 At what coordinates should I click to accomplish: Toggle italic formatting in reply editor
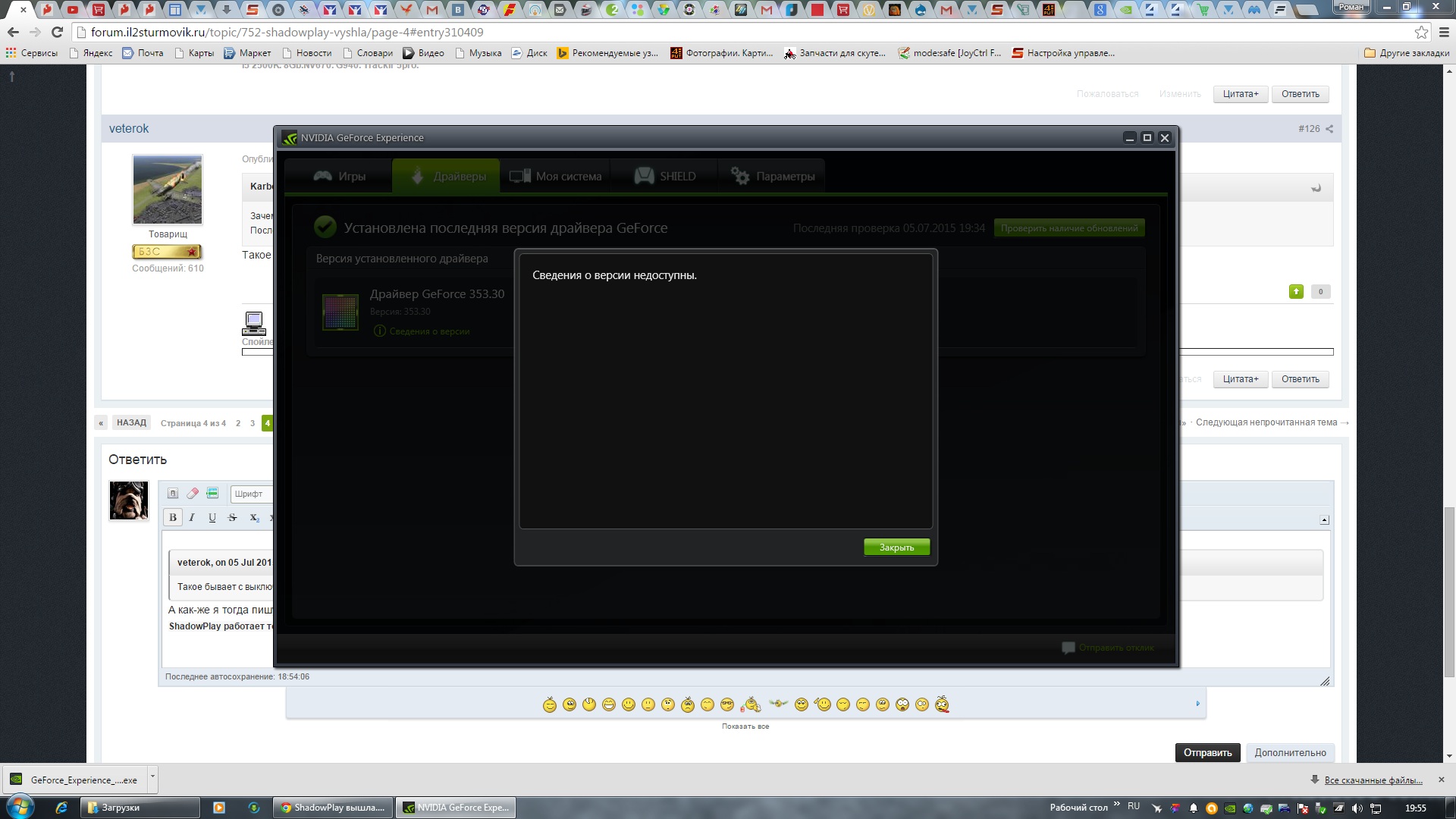192,517
